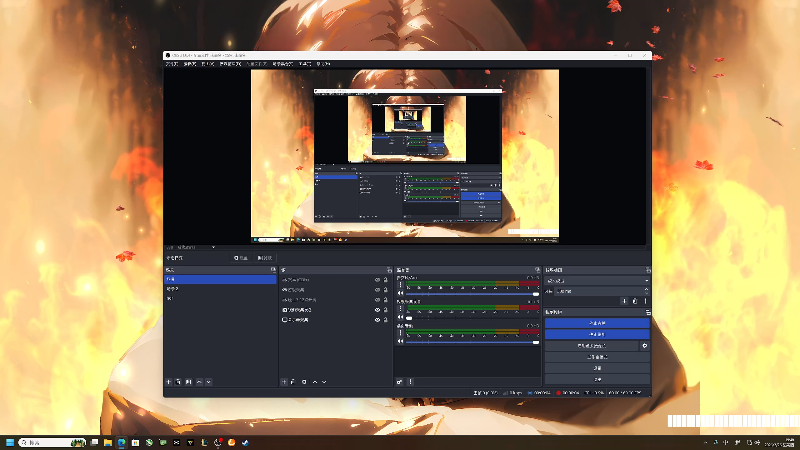This screenshot has height=450, width=800.
Task: Open the View menu in OBS
Action: [x=208, y=64]
